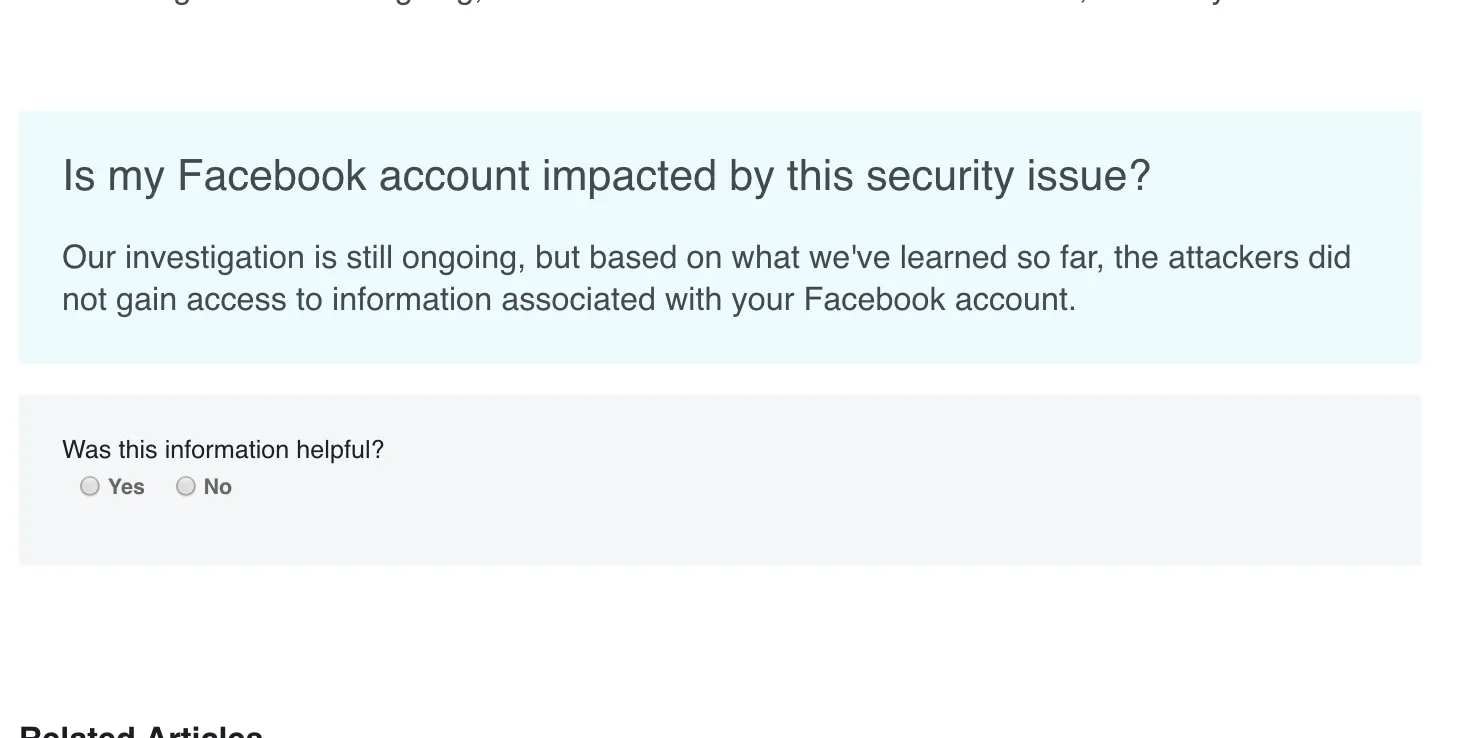Click the Related Articles heading
Viewport: 1484px width, 738px height.
tap(141, 732)
